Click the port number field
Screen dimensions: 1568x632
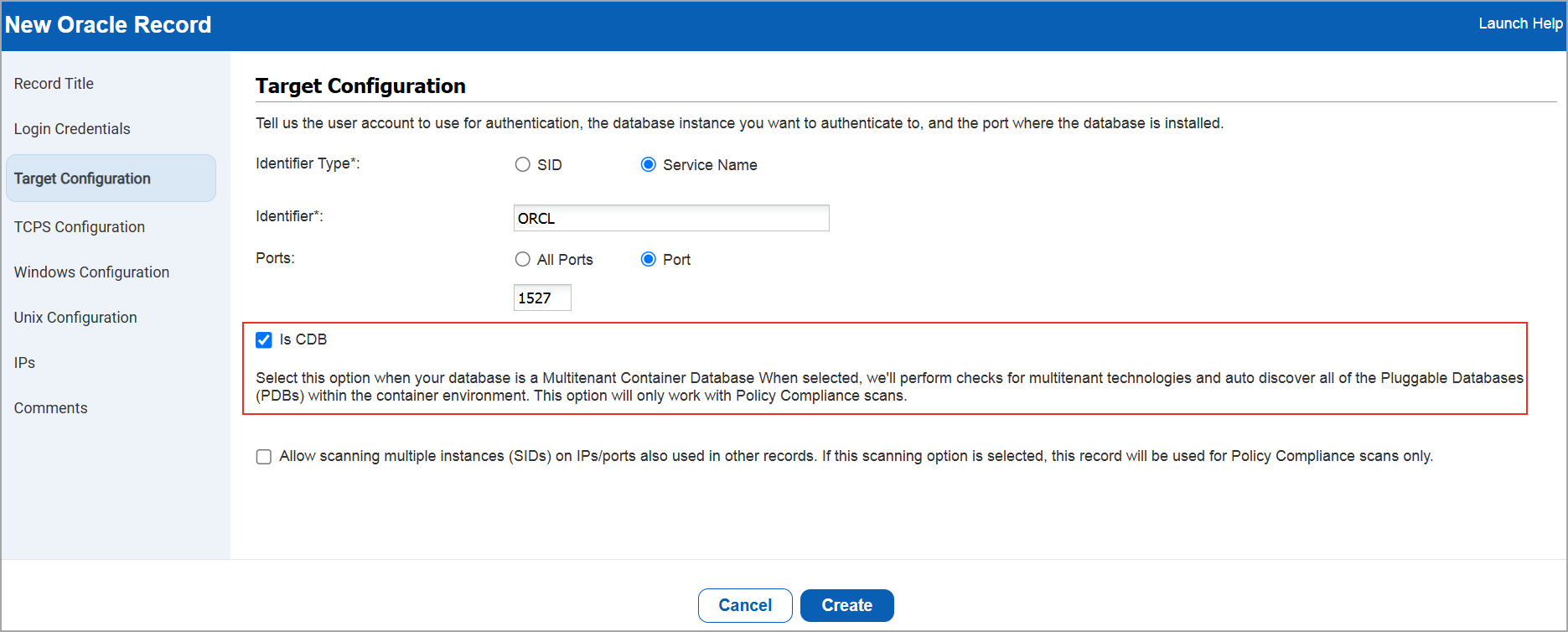pos(541,298)
